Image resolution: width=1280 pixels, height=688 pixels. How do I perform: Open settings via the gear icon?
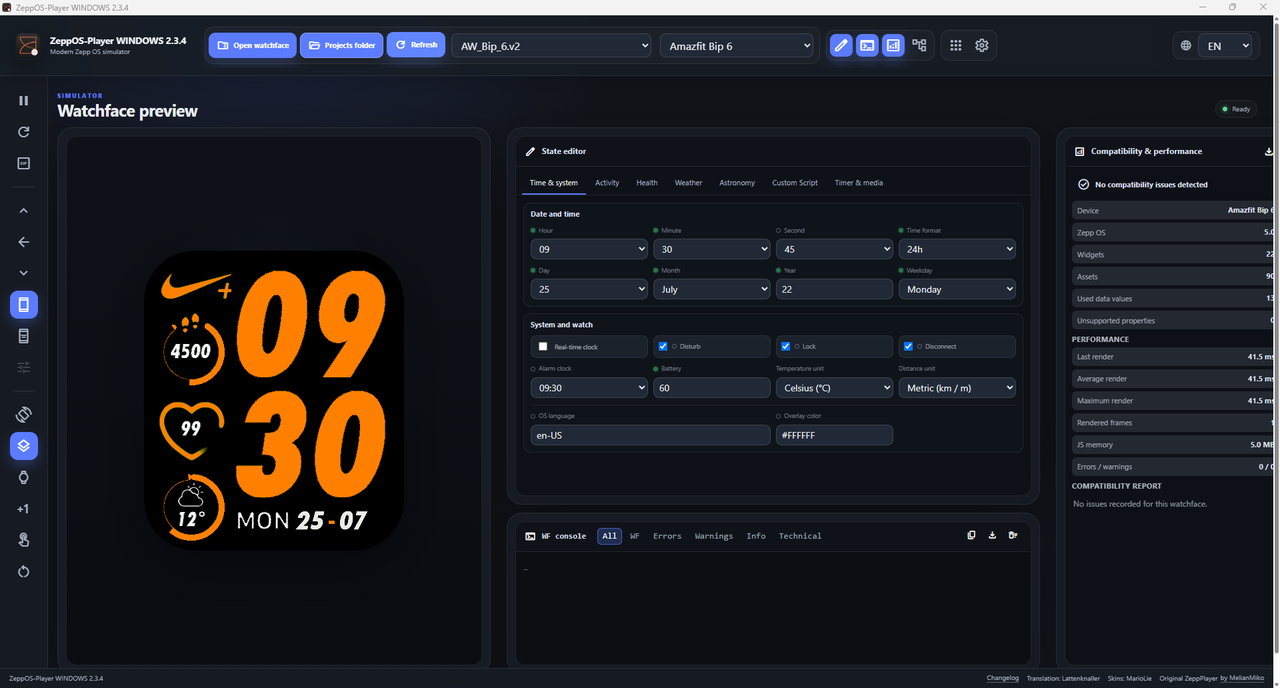[x=982, y=45]
